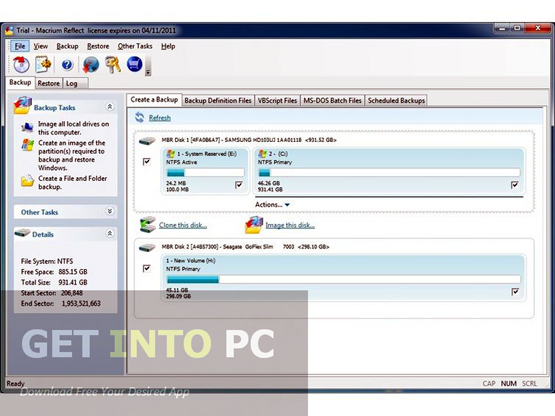555x416 pixels.
Task: Toggle the MBR Disk 2 checkbox
Action: pyautogui.click(x=147, y=268)
